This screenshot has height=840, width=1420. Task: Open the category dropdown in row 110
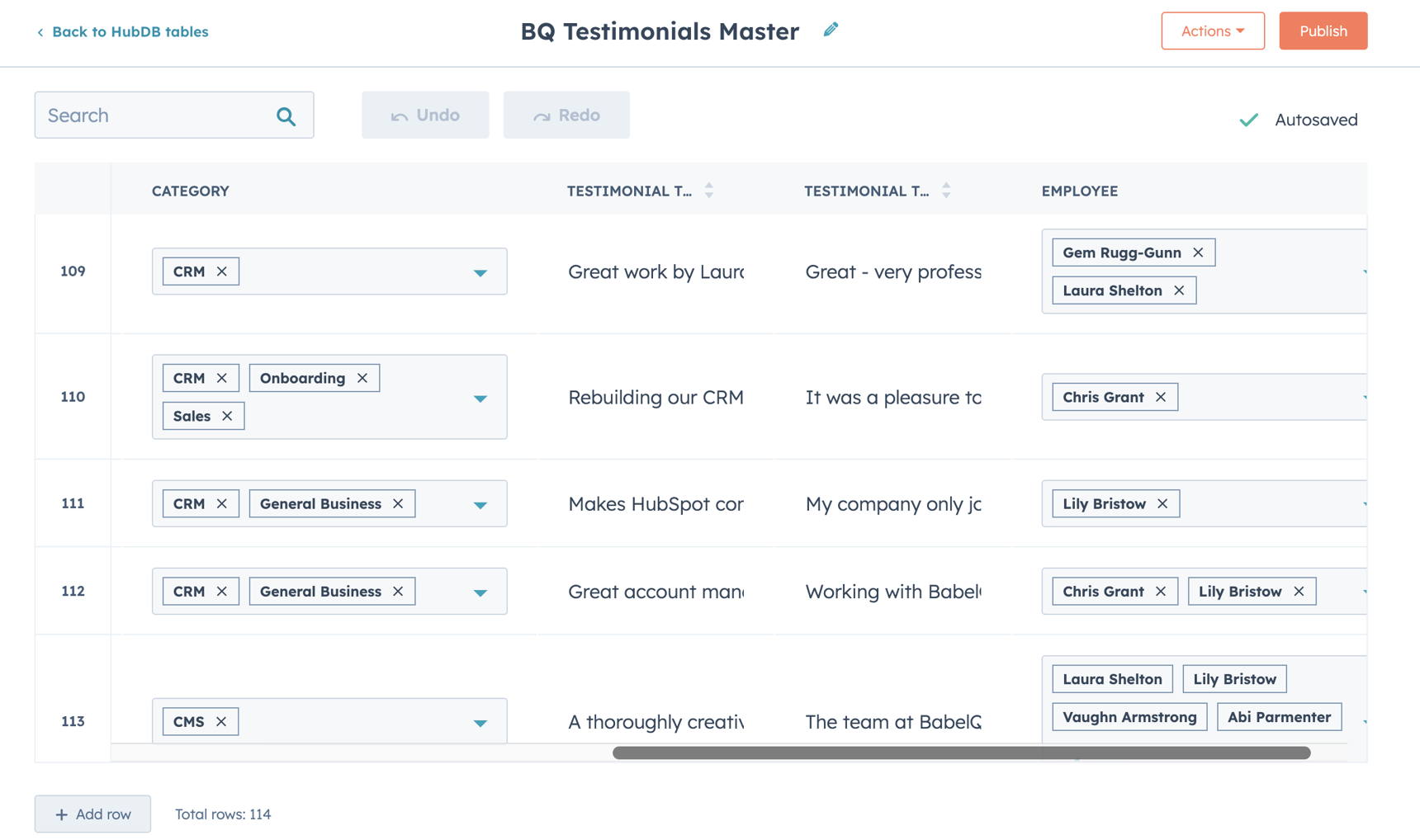click(480, 397)
